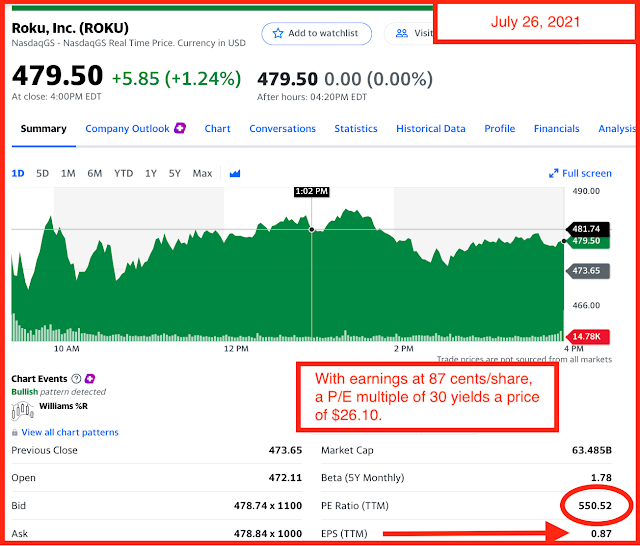Select the 1D chart range

click(18, 173)
